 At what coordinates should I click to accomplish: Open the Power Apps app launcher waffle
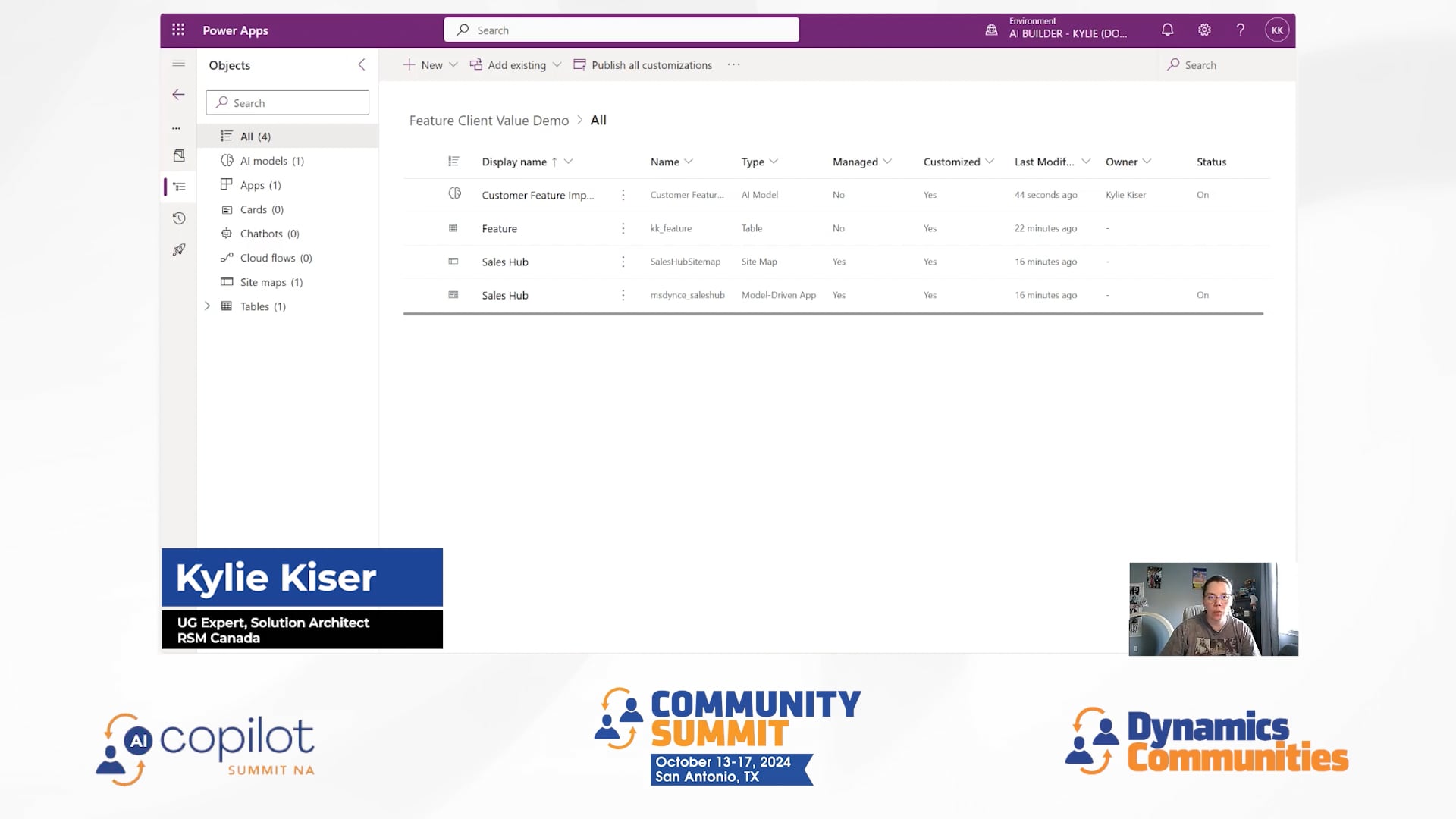point(178,30)
